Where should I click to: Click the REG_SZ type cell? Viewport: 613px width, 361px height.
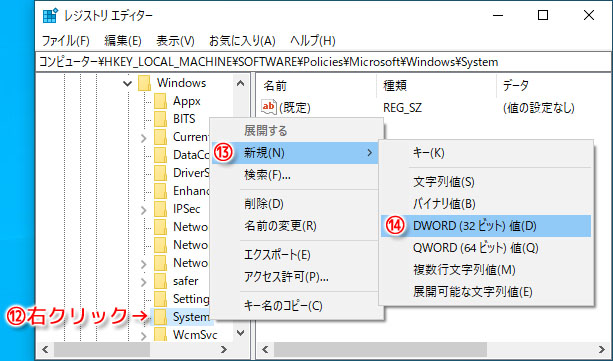(402, 108)
